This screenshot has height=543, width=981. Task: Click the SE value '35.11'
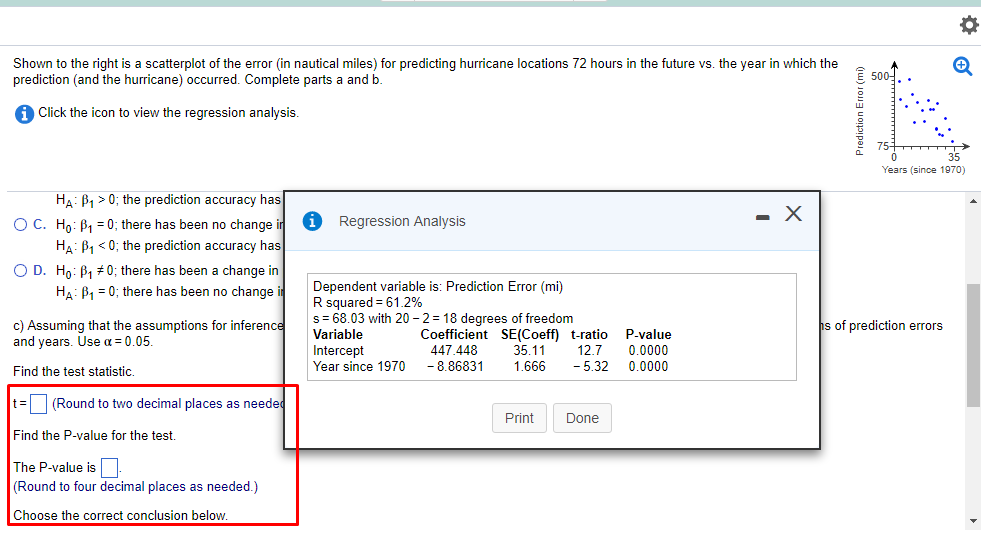[529, 350]
